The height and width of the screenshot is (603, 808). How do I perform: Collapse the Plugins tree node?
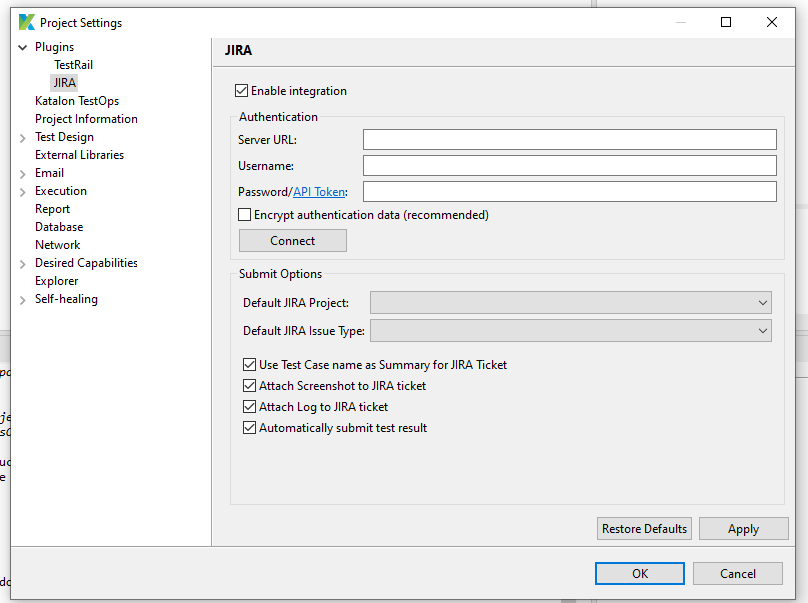(23, 47)
